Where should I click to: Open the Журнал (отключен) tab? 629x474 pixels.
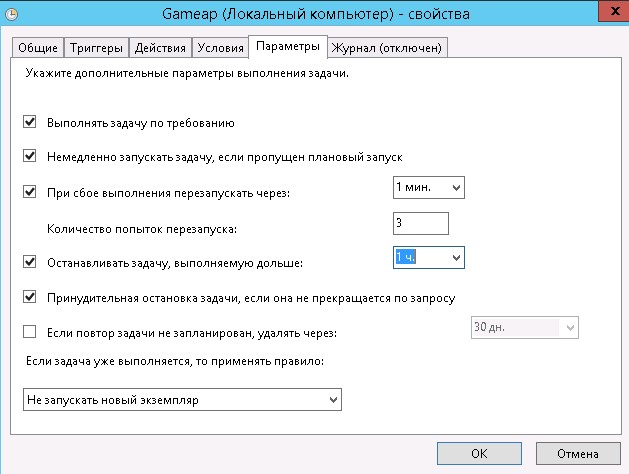(x=387, y=48)
